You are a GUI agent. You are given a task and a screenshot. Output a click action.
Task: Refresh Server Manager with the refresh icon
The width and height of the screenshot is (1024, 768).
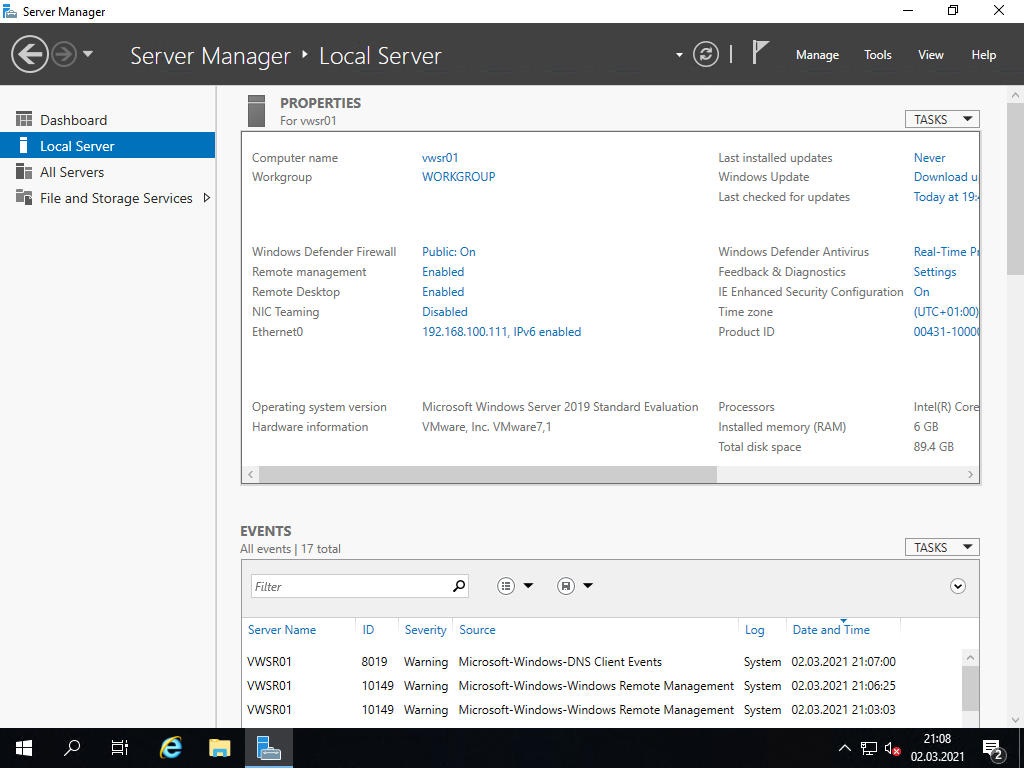click(706, 54)
